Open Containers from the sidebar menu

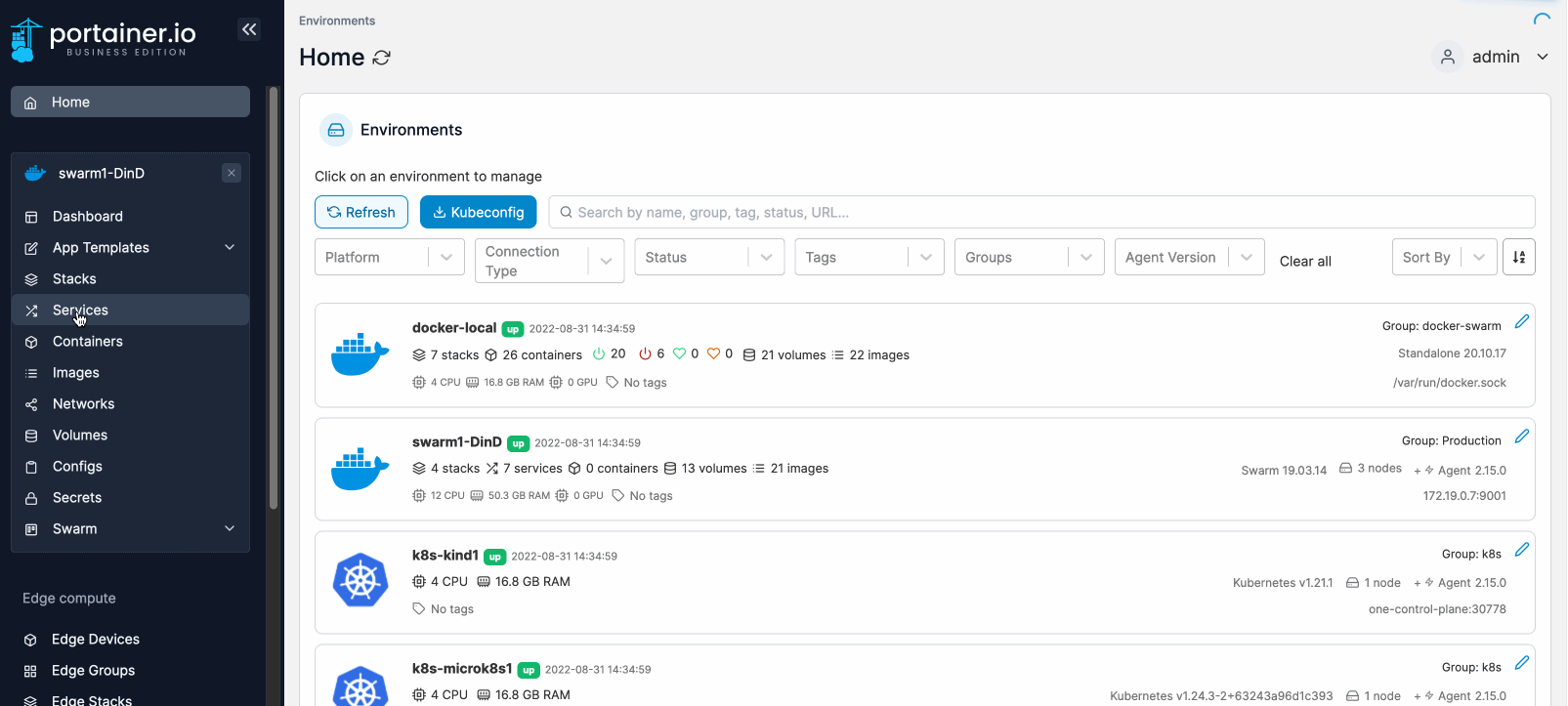[87, 341]
